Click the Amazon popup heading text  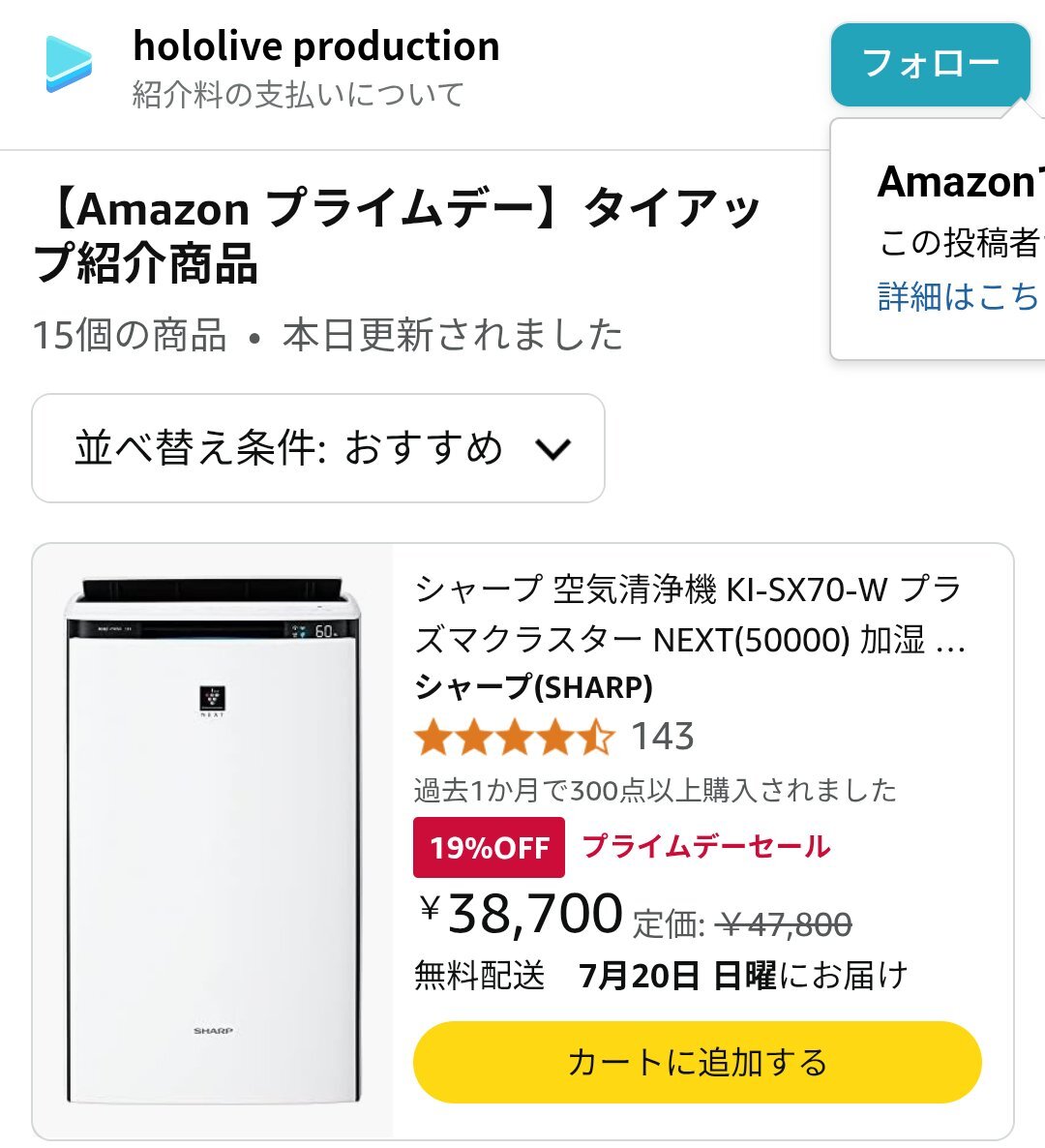point(959,182)
